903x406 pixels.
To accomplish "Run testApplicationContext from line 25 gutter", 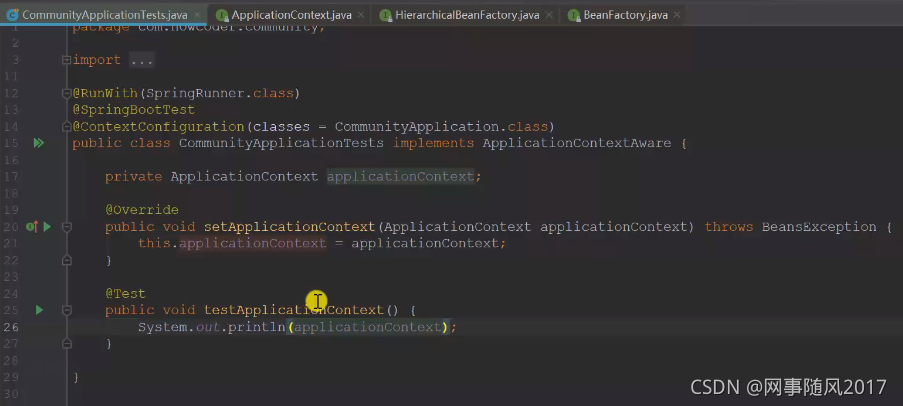I will pos(39,310).
